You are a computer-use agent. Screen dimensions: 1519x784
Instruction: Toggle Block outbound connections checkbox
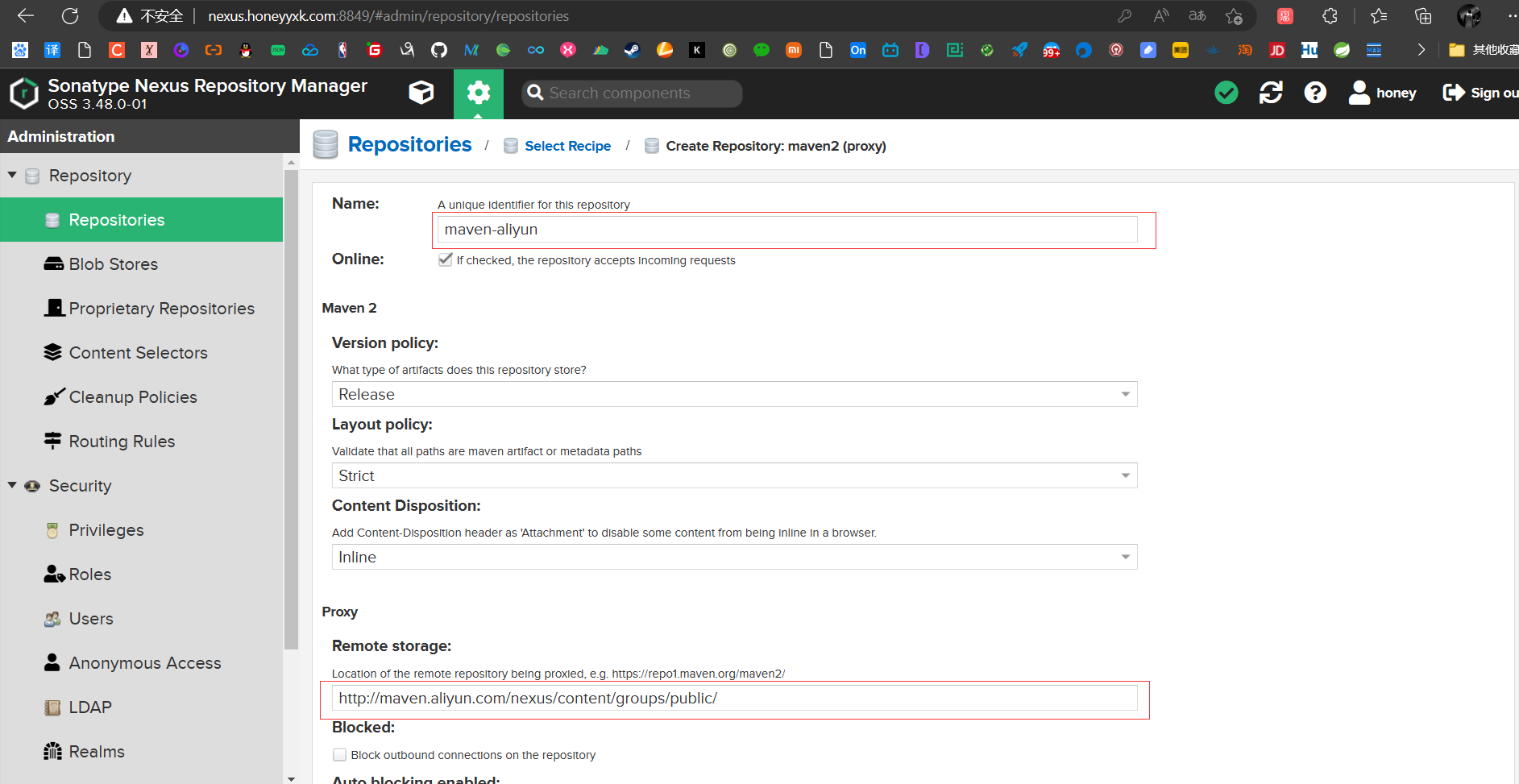(x=340, y=755)
